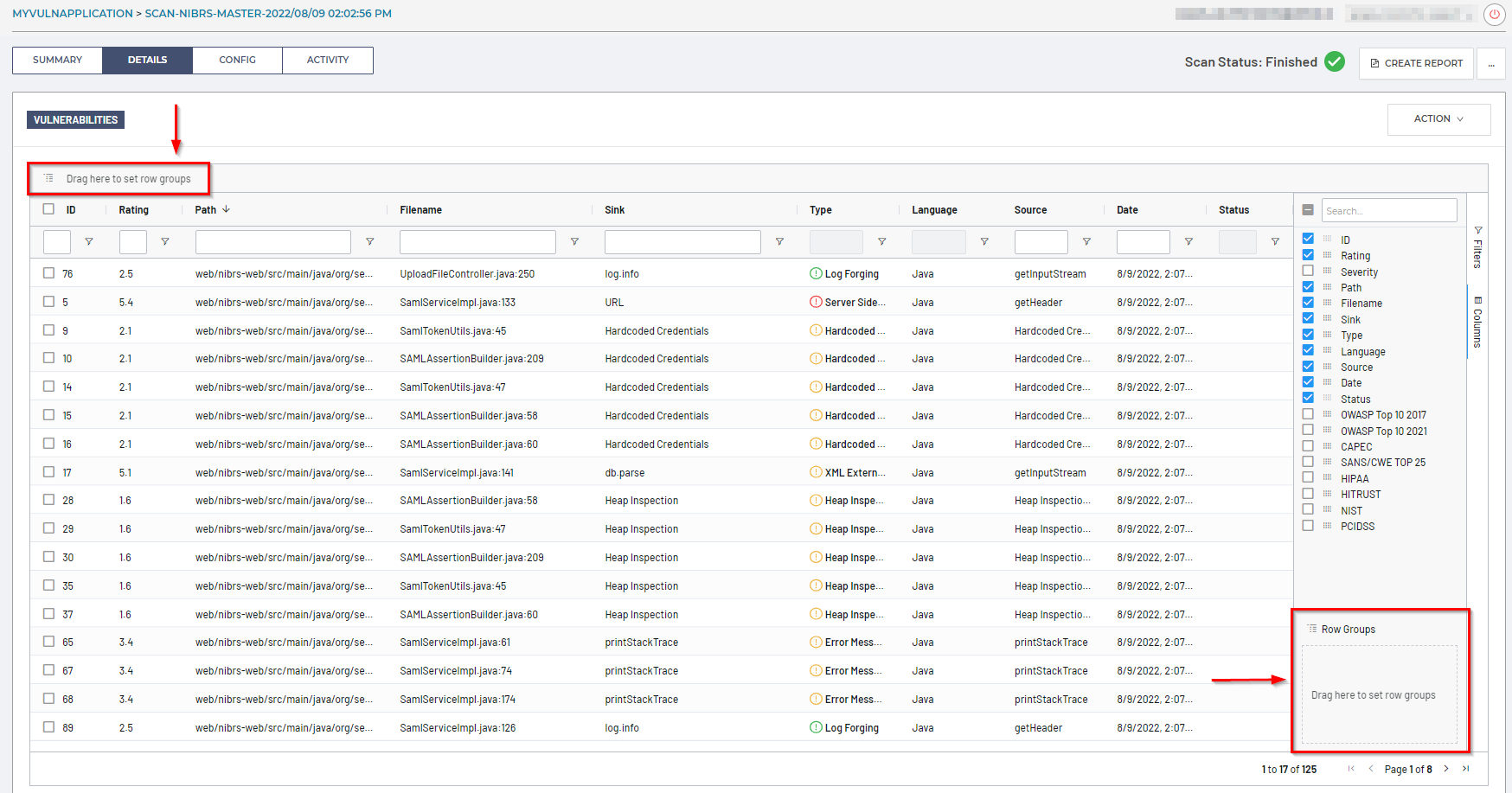Image resolution: width=1512 pixels, height=793 pixels.
Task: Open the ACTIVITY tab
Action: point(328,61)
